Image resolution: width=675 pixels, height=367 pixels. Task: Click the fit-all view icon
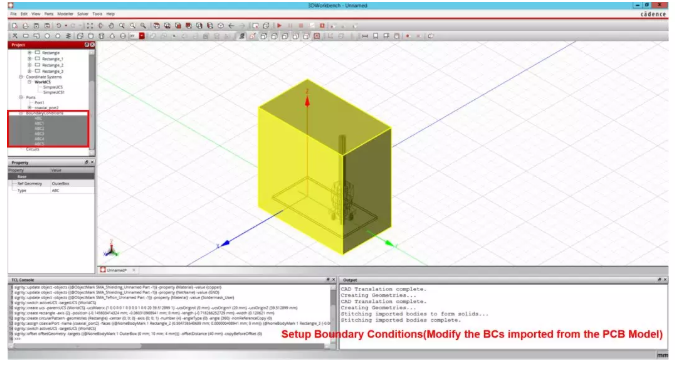tap(90, 26)
